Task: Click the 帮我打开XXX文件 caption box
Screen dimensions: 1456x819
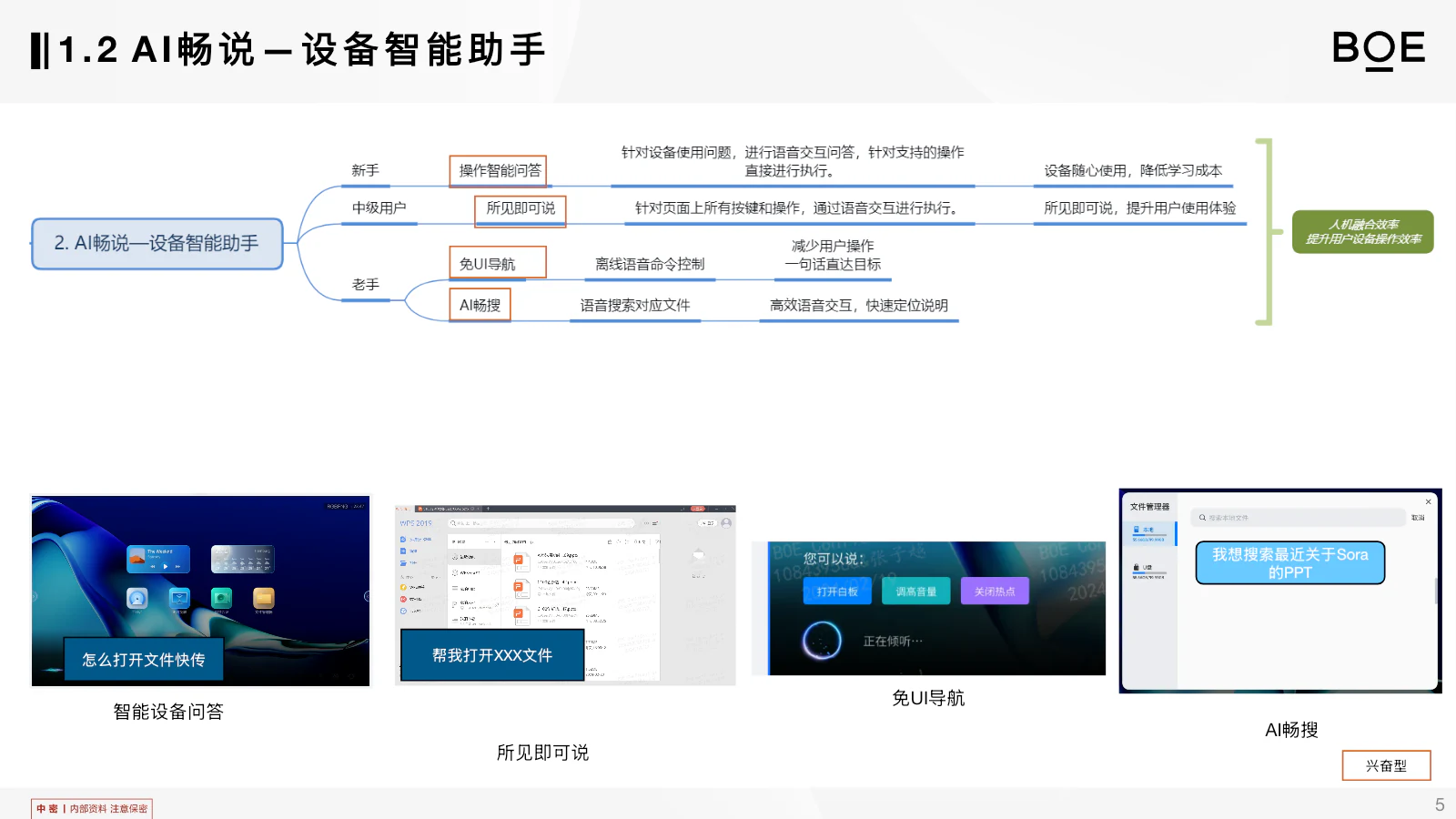Action: (x=492, y=655)
